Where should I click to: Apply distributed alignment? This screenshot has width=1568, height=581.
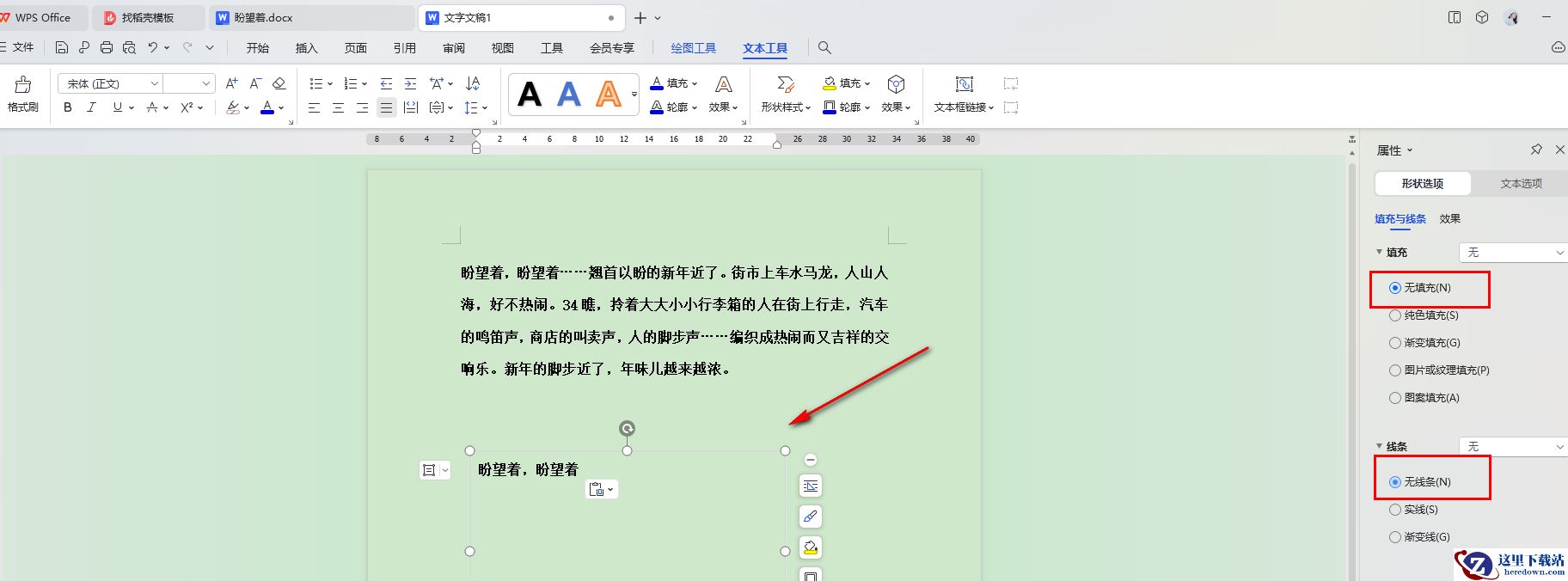tap(411, 107)
